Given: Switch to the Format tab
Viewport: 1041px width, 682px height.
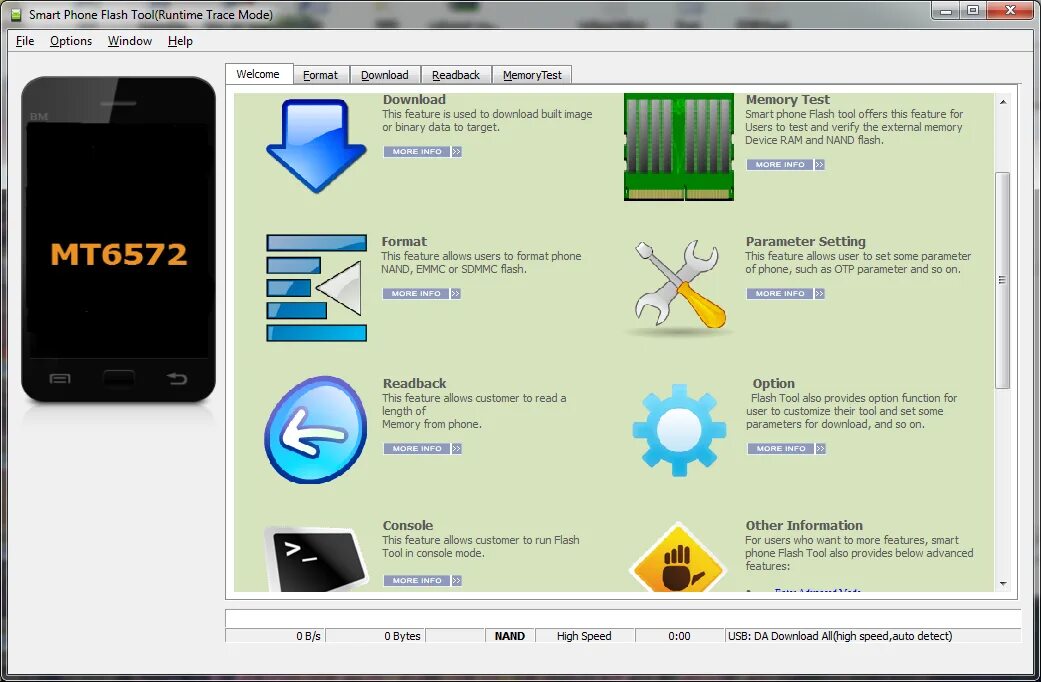Looking at the screenshot, I should tap(321, 75).
